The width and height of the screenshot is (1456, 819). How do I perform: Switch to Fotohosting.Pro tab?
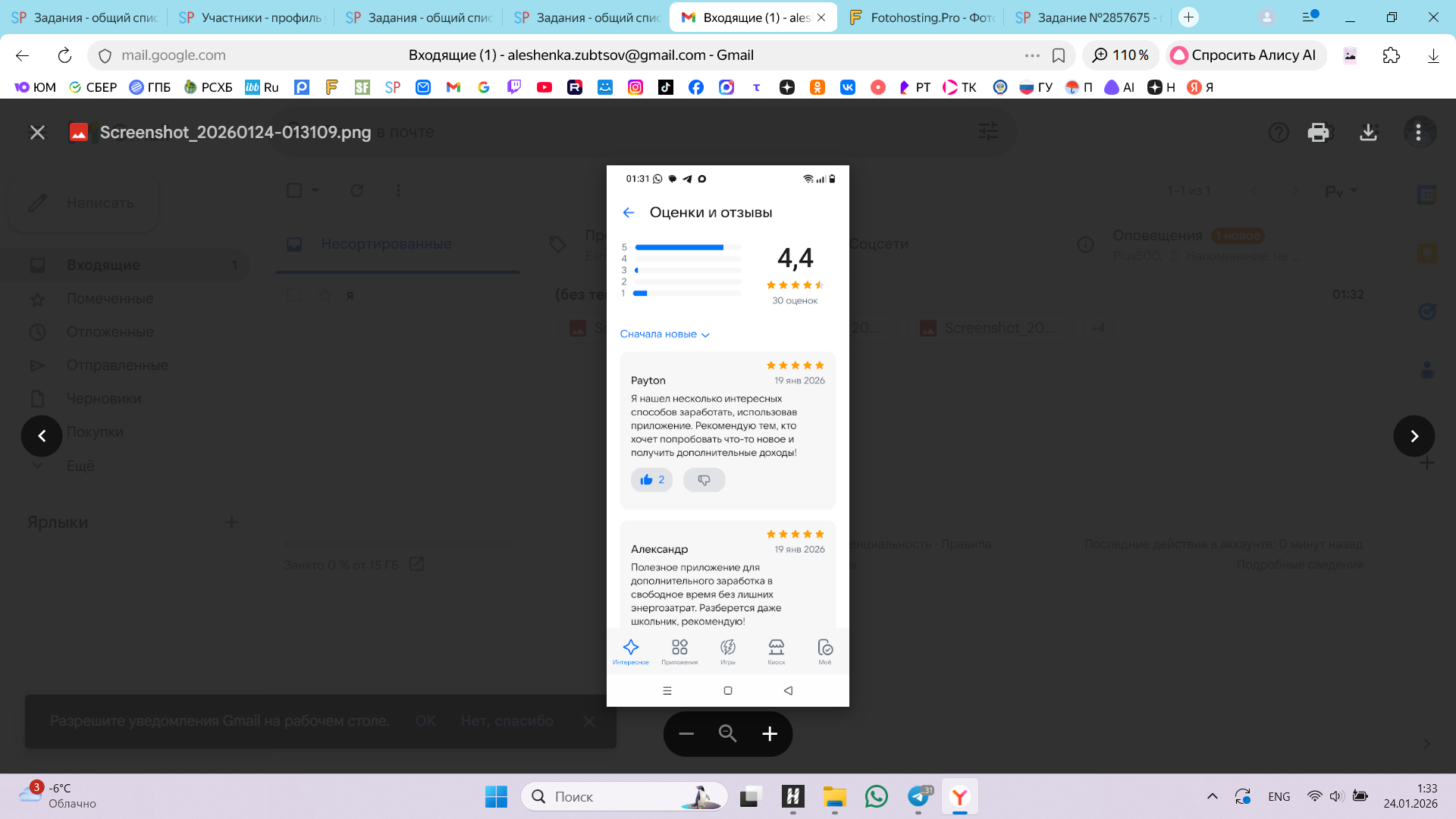[921, 17]
